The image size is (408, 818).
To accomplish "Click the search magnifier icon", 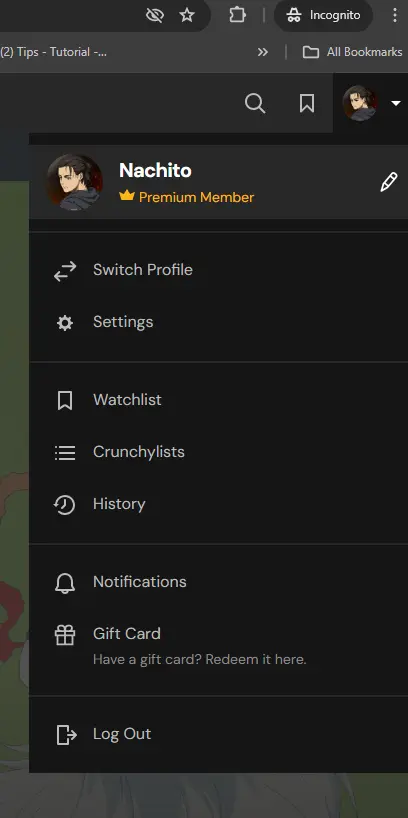I will coord(255,103).
